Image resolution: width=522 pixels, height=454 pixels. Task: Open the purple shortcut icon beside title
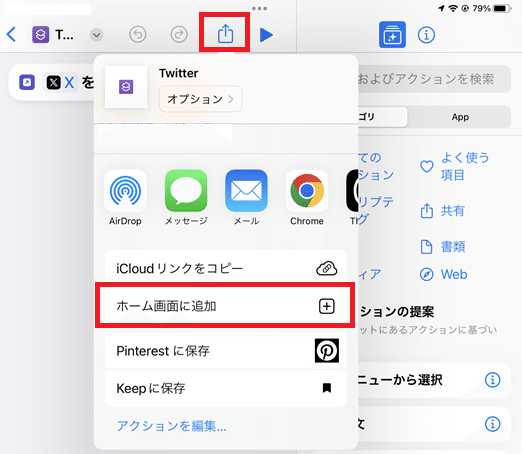[40, 34]
